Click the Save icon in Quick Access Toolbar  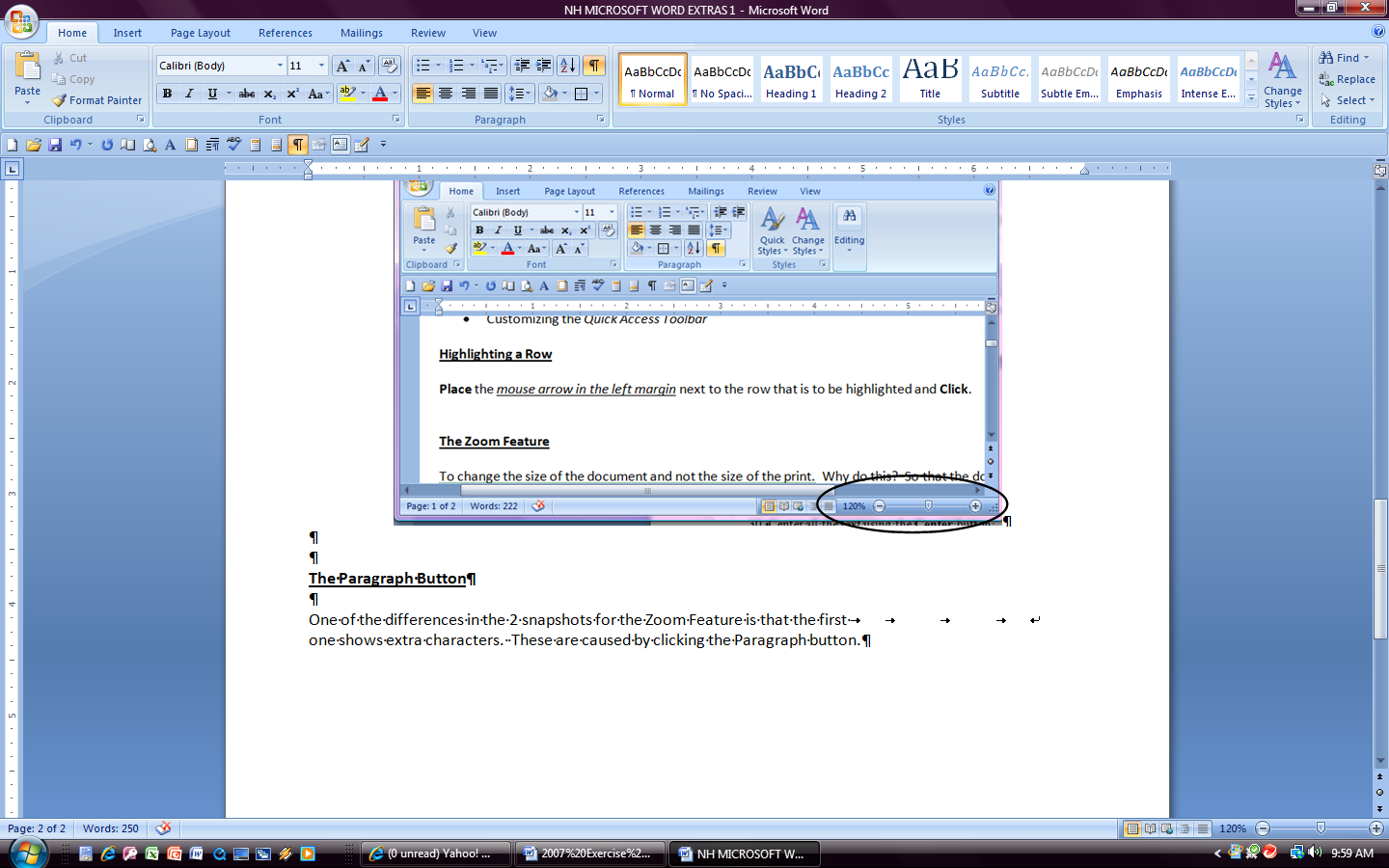tap(55, 145)
